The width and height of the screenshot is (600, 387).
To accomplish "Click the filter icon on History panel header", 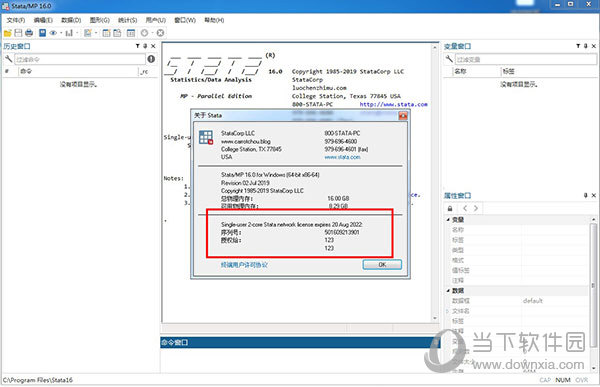I will coord(137,46).
